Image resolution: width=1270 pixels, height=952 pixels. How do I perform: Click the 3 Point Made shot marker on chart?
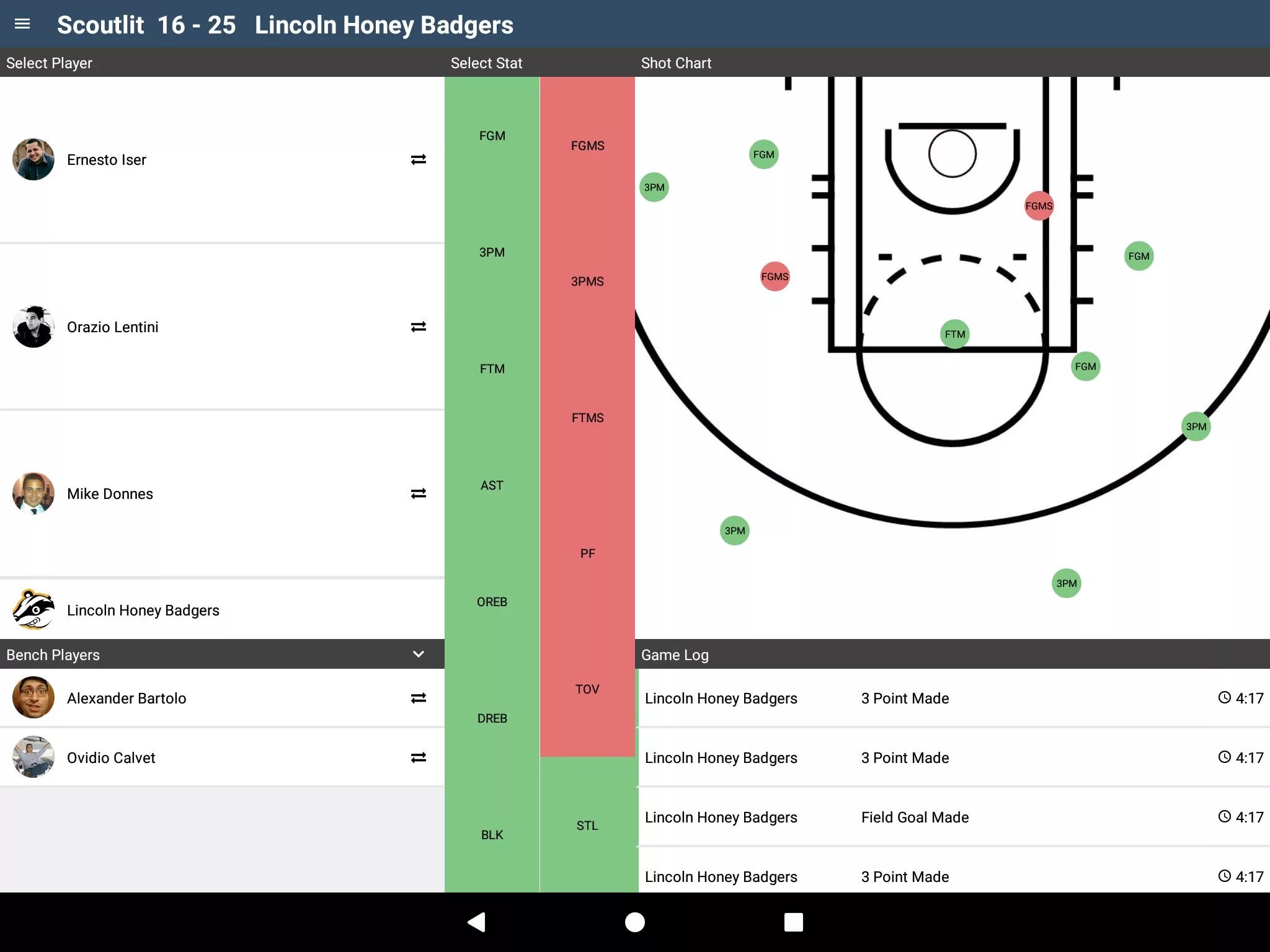point(655,187)
